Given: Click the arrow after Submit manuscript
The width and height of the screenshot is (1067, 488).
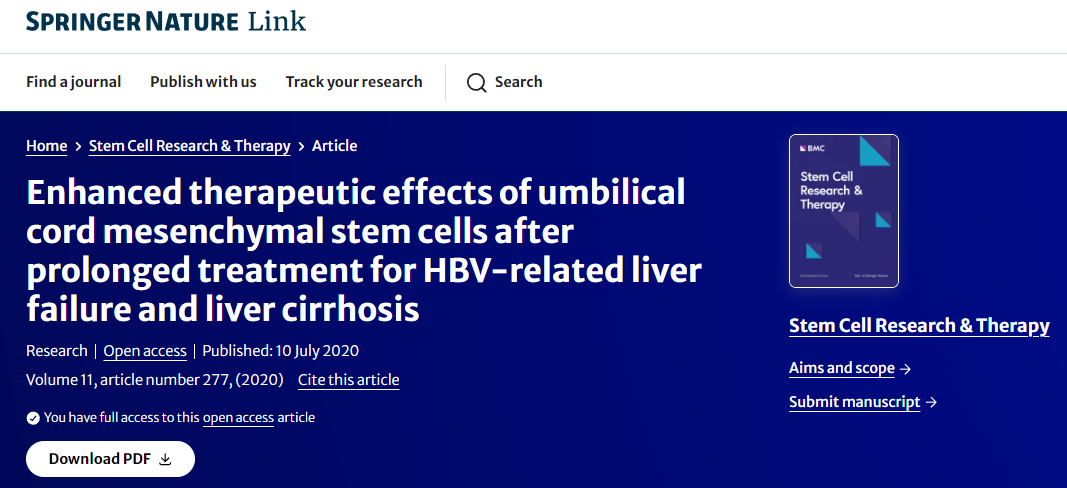Looking at the screenshot, I should (931, 403).
